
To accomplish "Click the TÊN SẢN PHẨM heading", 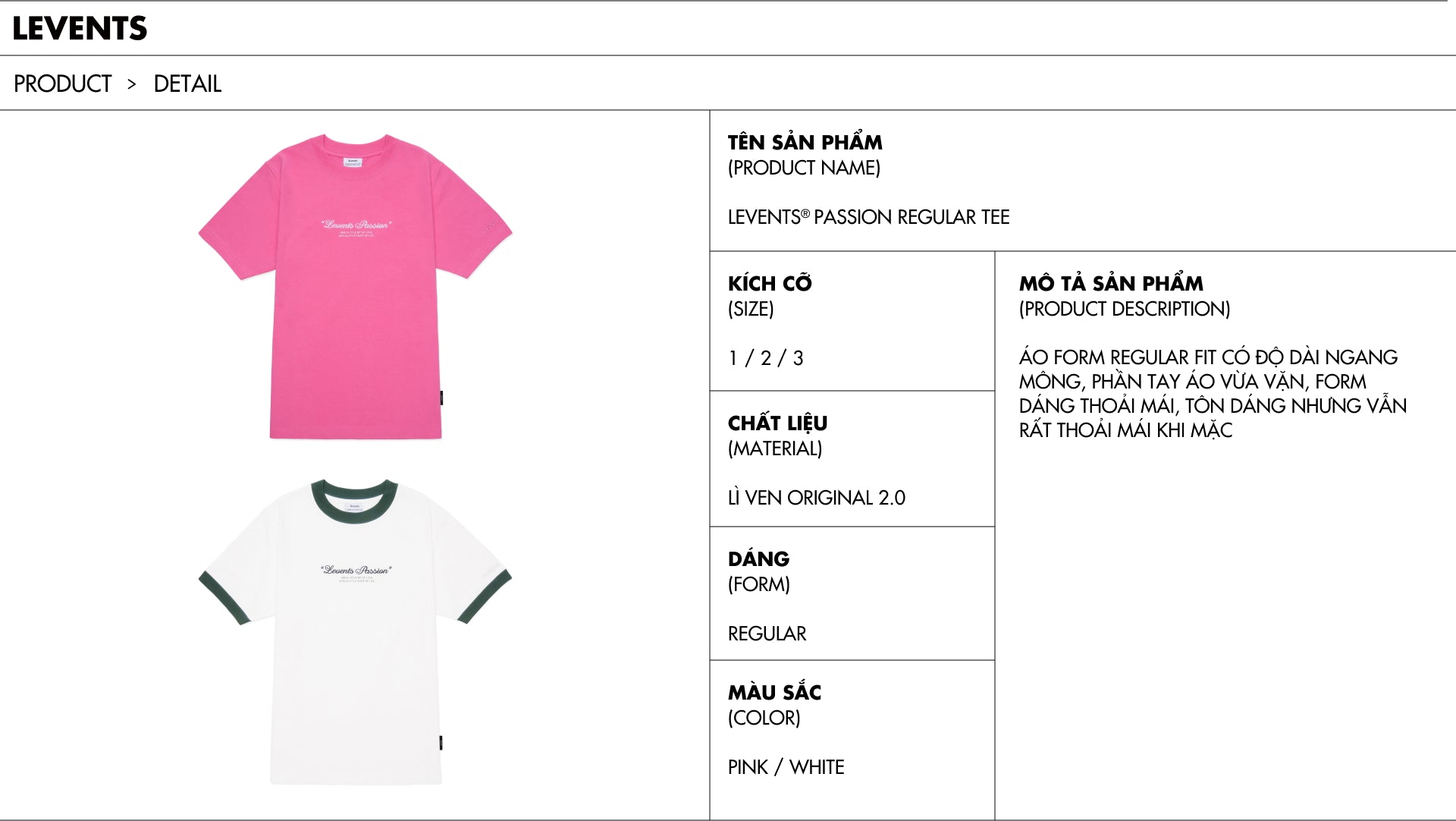I will [805, 142].
